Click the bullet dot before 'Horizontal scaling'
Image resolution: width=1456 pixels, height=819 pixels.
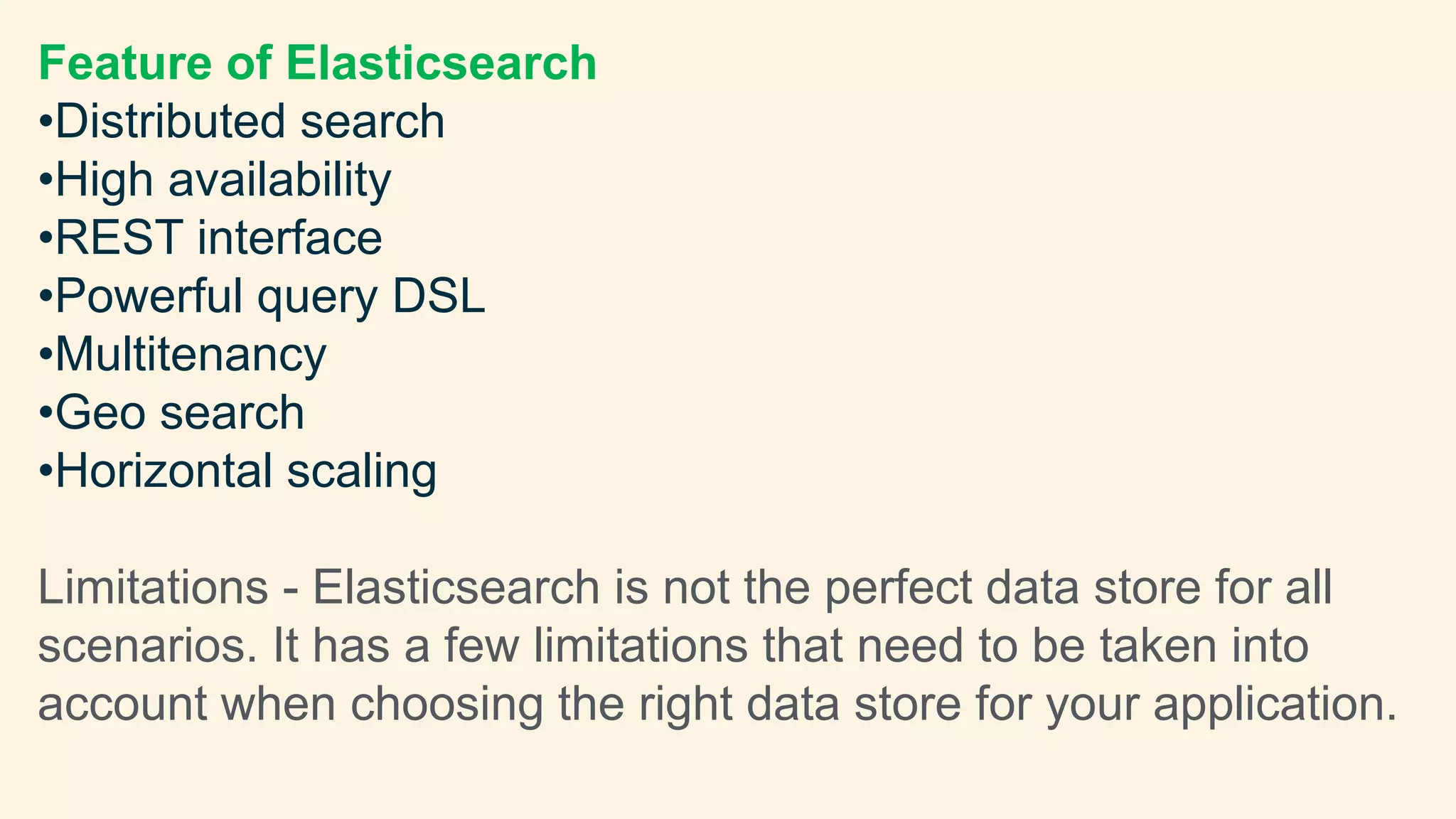pyautogui.click(x=45, y=472)
